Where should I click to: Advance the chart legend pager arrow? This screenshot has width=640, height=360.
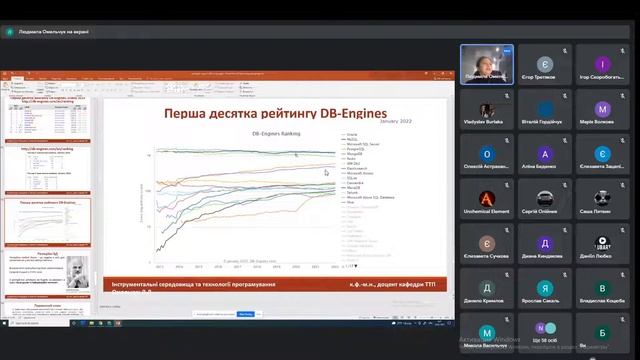(356, 266)
